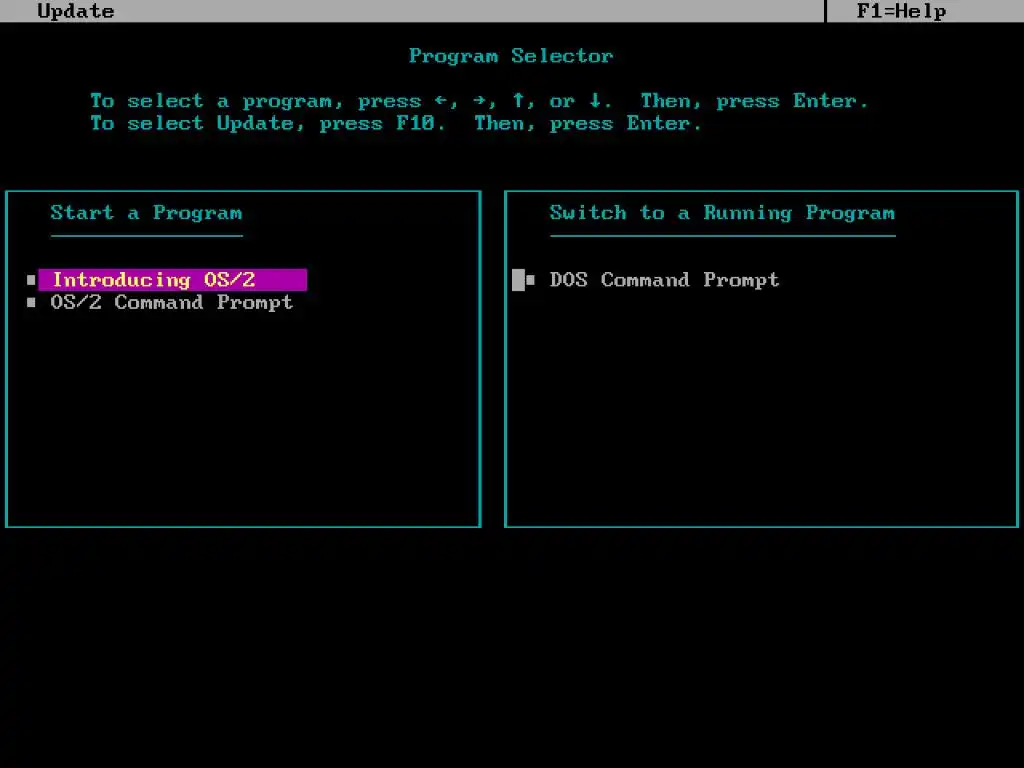Open F1=Help

(901, 11)
